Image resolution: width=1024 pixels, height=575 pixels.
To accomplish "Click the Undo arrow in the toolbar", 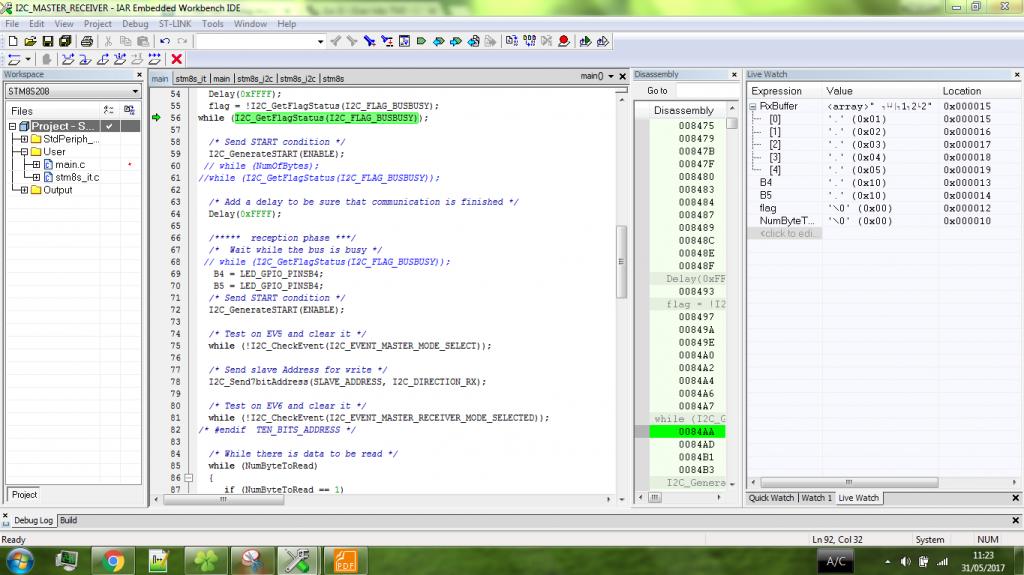I will (x=164, y=41).
